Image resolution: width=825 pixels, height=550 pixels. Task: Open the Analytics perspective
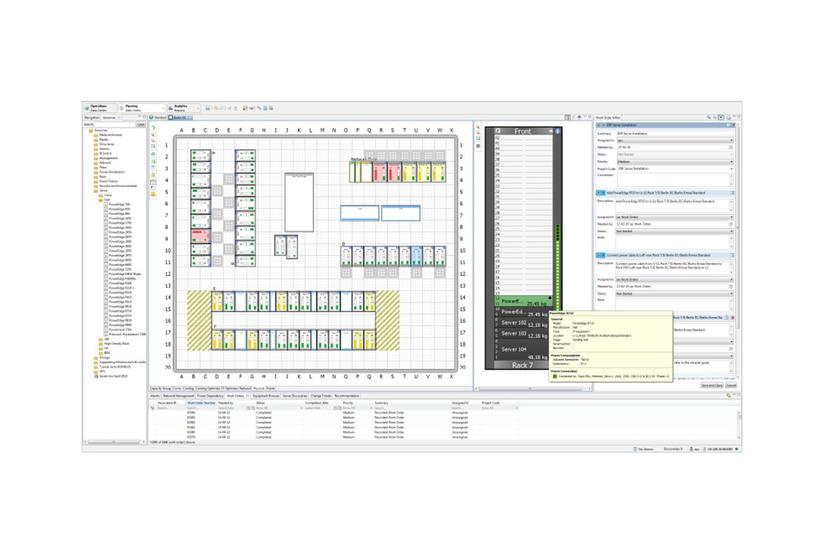click(180, 107)
